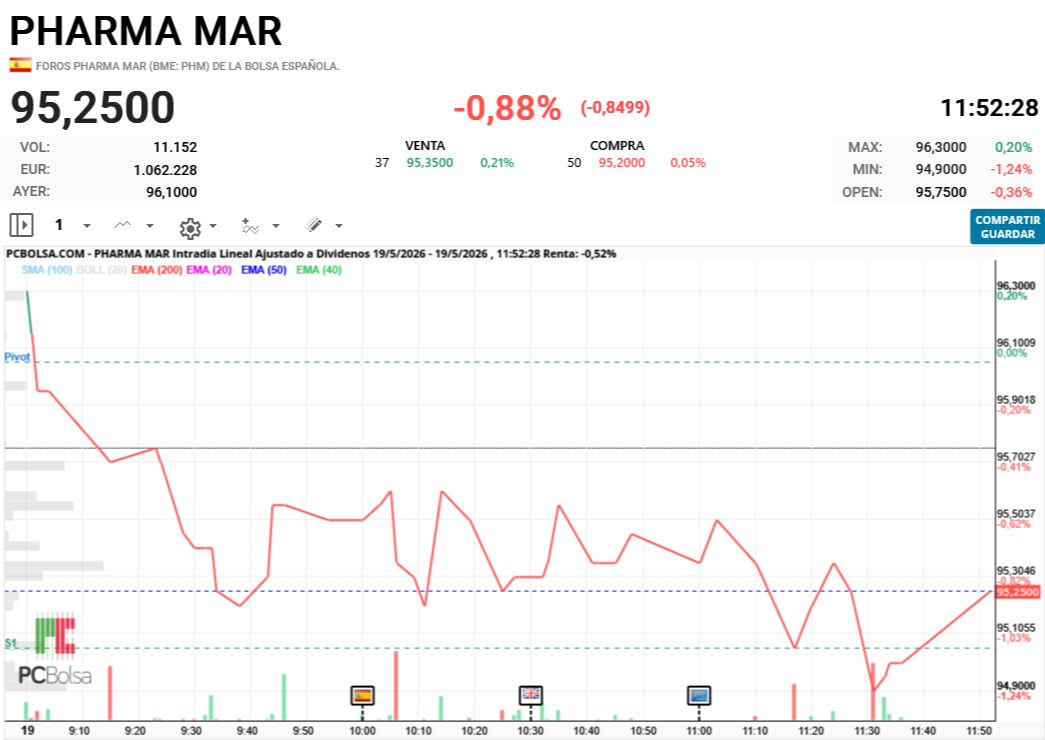This screenshot has width=1045, height=740.
Task: Open the chart type line icon
Action: point(123,225)
